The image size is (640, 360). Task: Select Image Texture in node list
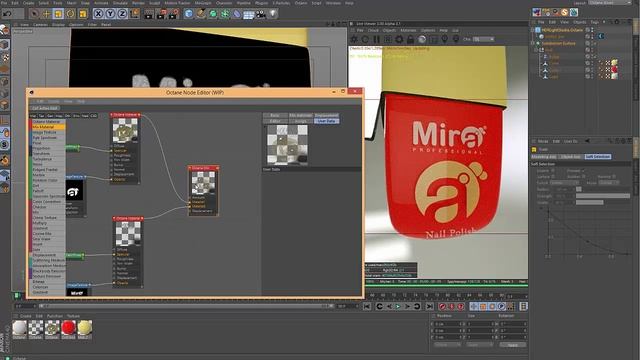[x=48, y=132]
